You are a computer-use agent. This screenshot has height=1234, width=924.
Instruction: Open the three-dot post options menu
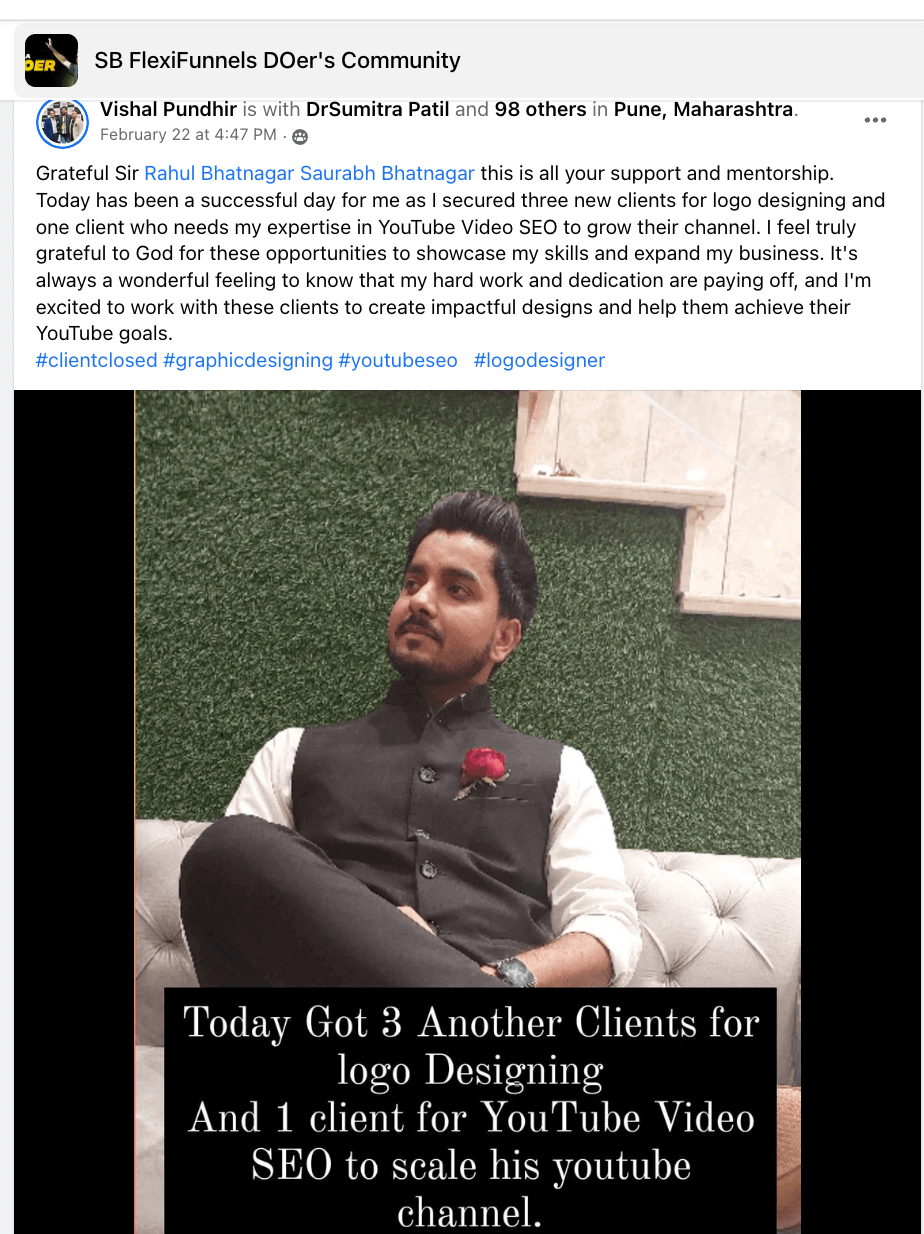pos(875,120)
